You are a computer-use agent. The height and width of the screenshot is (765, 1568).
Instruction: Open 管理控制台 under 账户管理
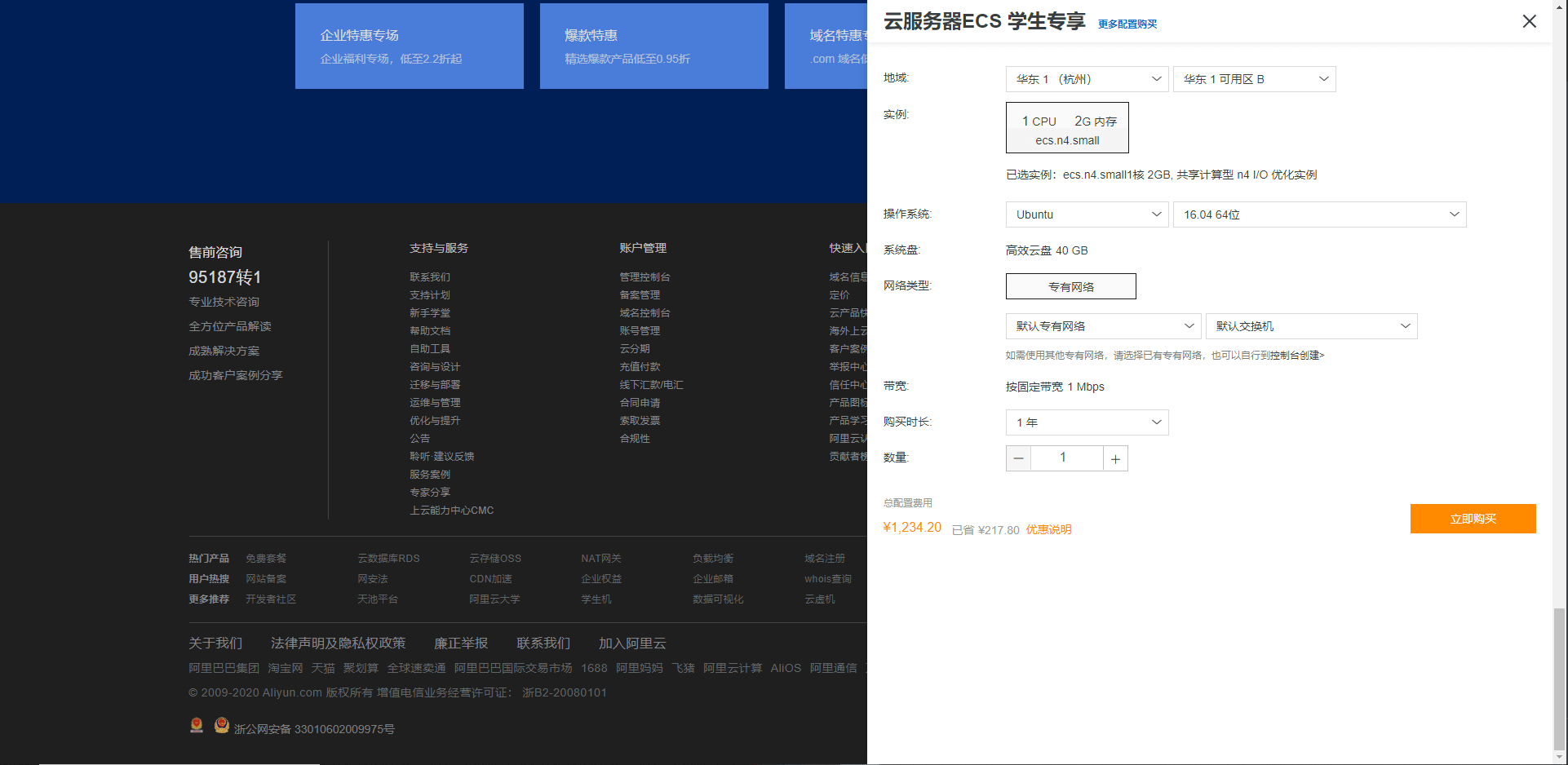click(x=644, y=277)
